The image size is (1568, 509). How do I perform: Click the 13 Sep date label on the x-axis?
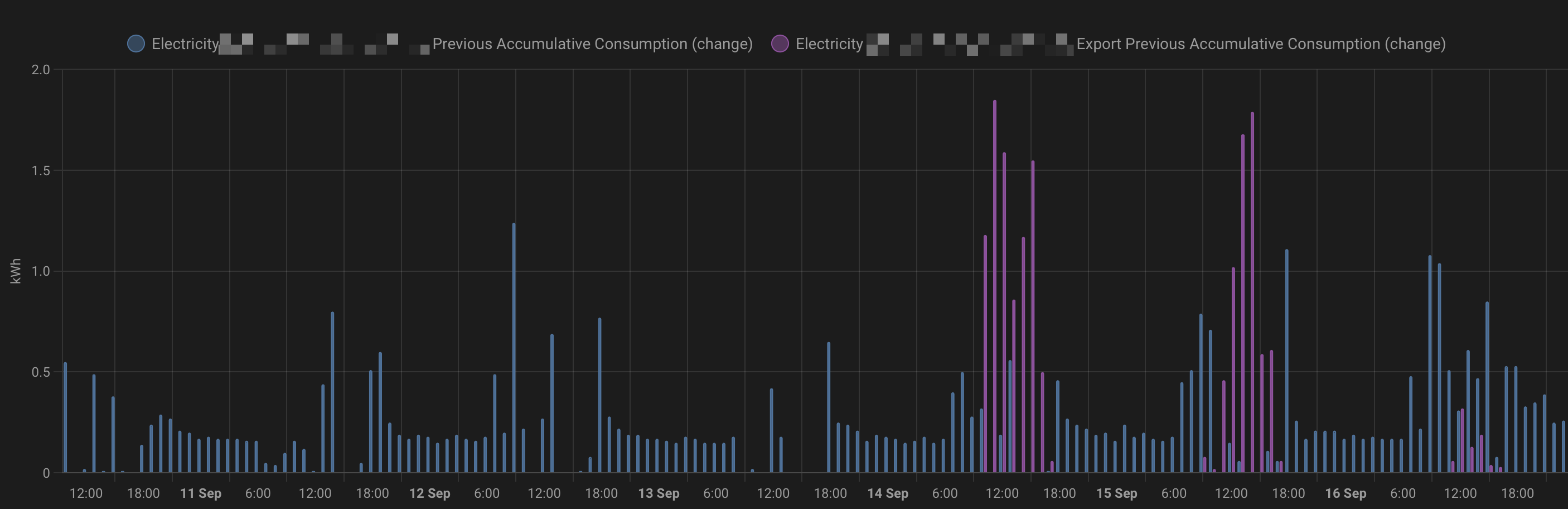click(x=659, y=494)
